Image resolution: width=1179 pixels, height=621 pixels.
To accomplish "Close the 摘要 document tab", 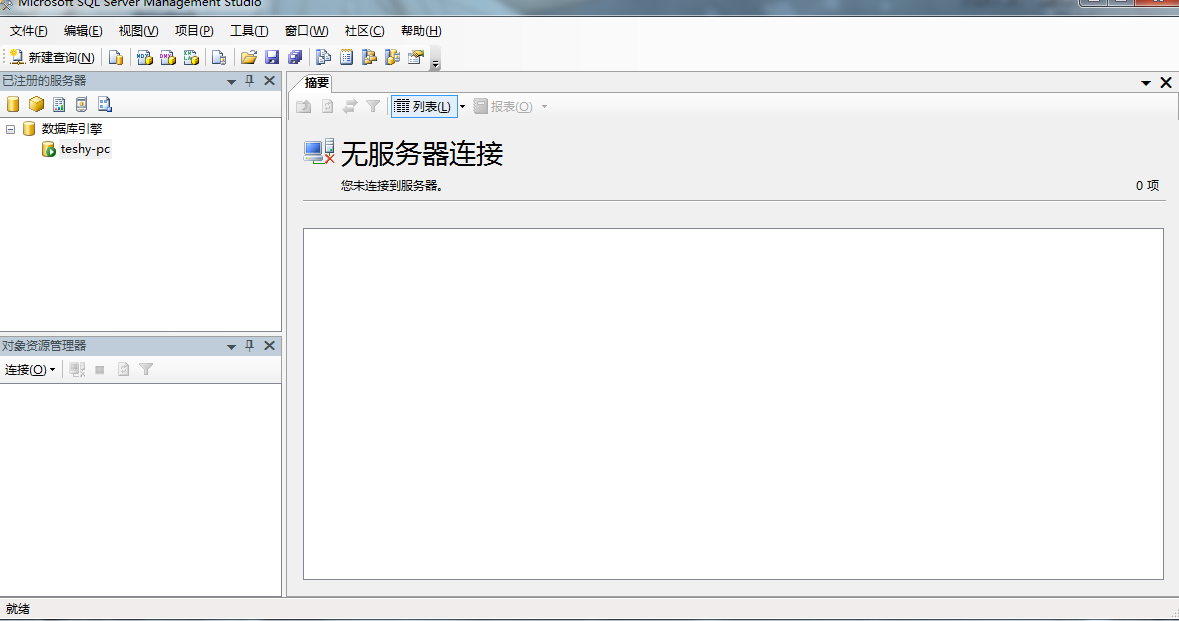I will pyautogui.click(x=1166, y=83).
